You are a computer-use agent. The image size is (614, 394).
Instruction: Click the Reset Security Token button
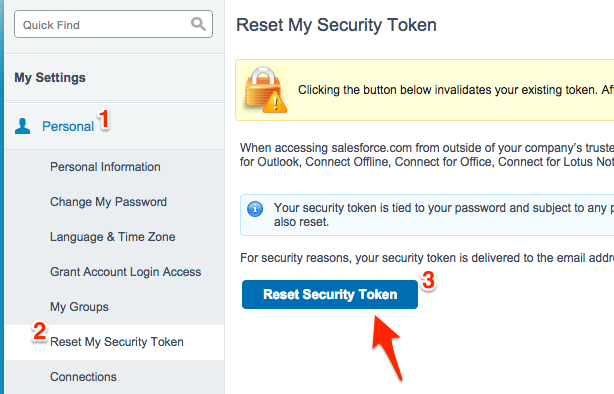tap(330, 295)
